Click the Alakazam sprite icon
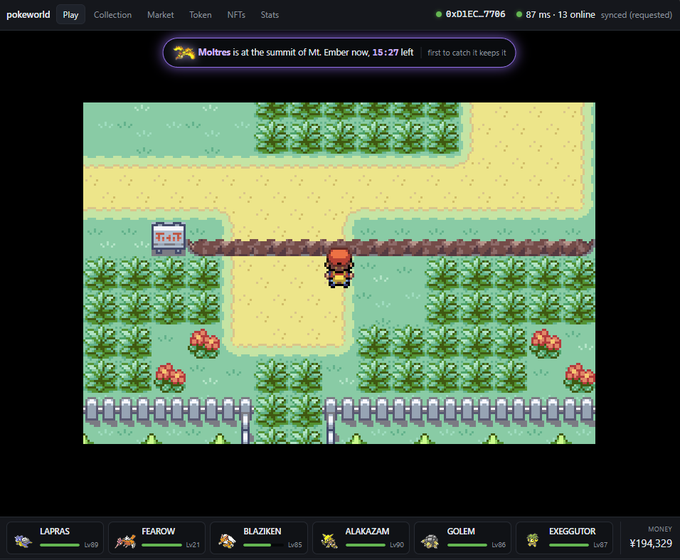 (329, 541)
